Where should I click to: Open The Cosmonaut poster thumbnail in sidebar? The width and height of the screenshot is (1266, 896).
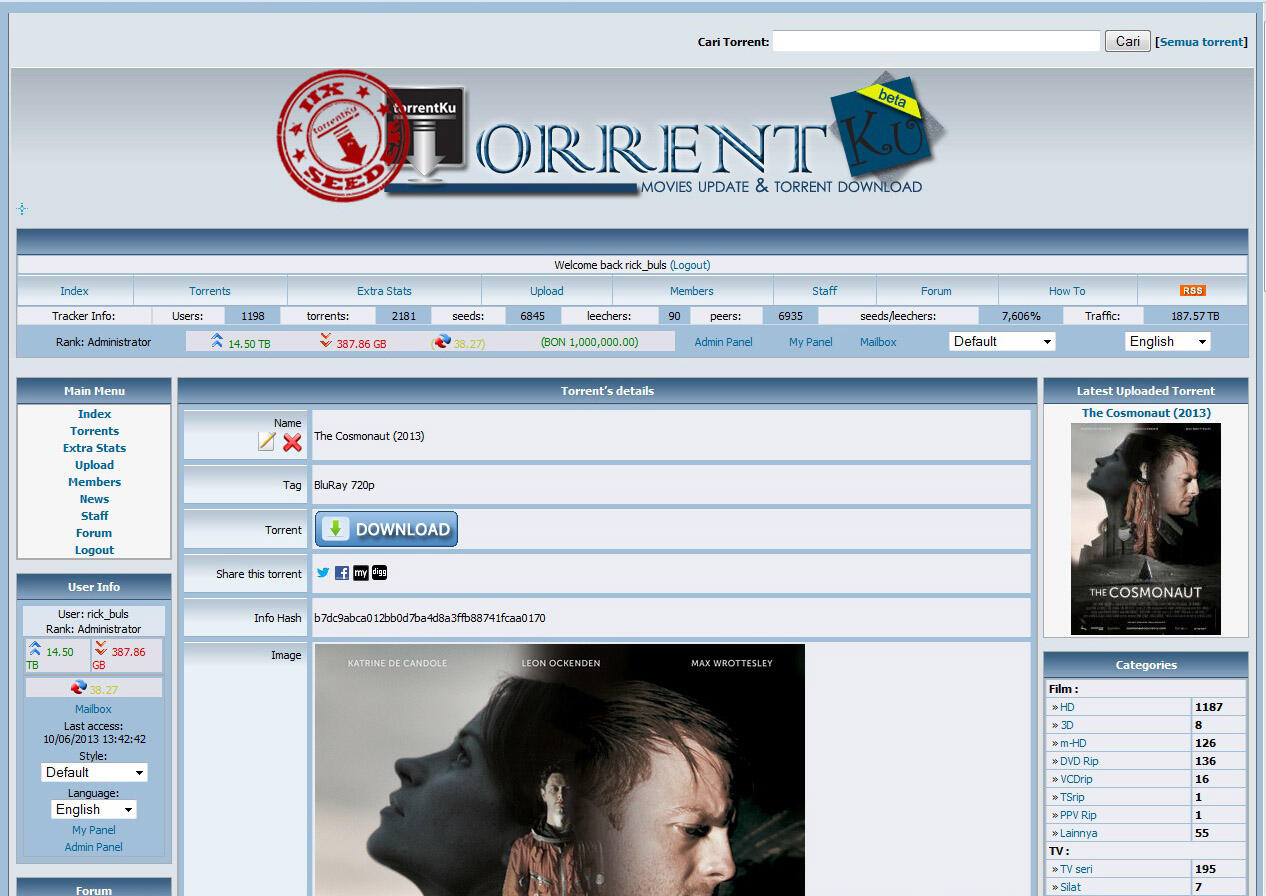1145,529
